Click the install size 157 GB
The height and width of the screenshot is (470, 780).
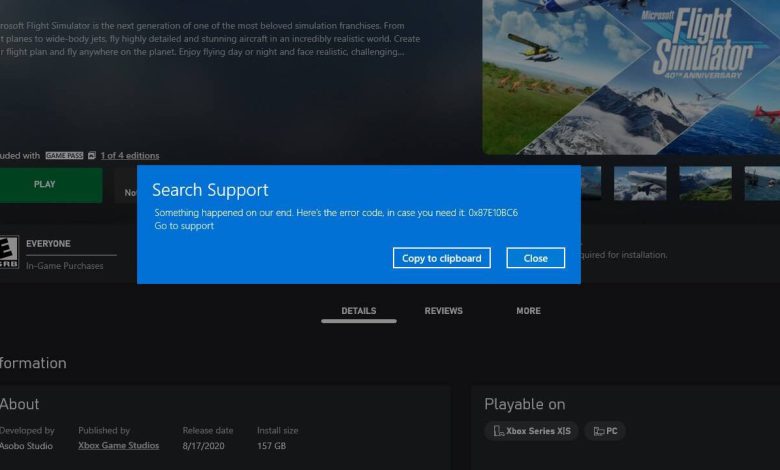[271, 446]
